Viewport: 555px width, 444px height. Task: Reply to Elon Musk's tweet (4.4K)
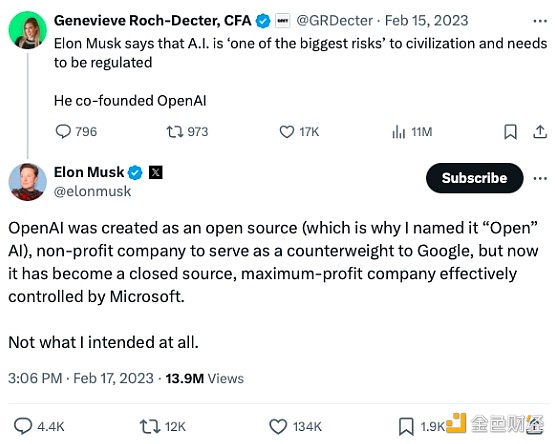tap(39, 426)
